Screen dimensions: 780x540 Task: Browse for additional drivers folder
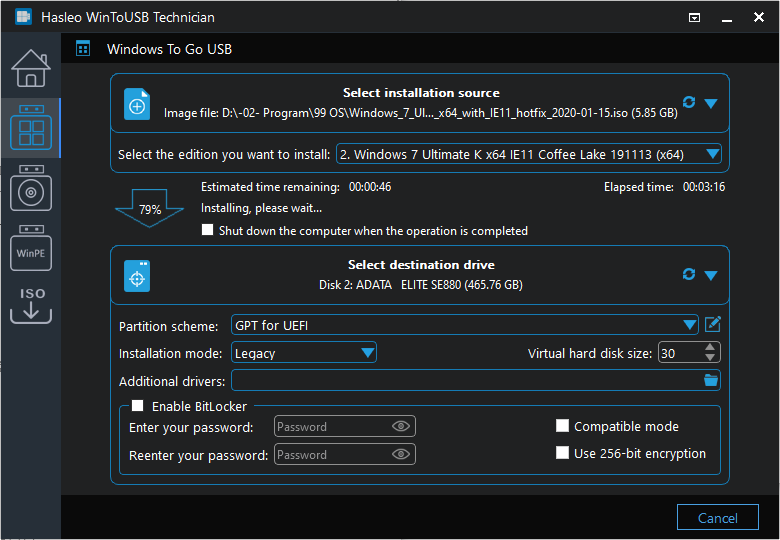coord(711,380)
